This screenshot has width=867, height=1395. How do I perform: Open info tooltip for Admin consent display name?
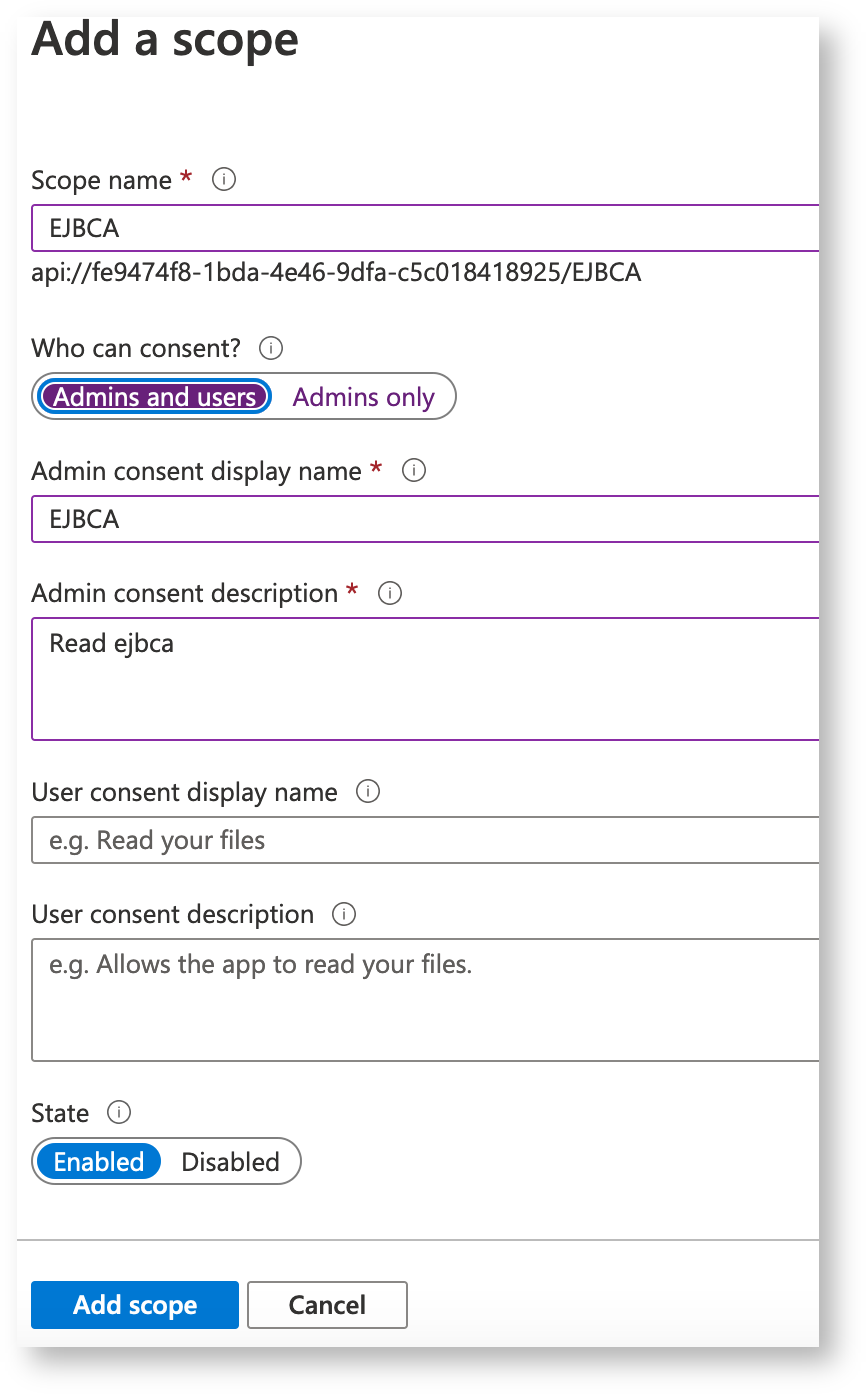click(413, 471)
